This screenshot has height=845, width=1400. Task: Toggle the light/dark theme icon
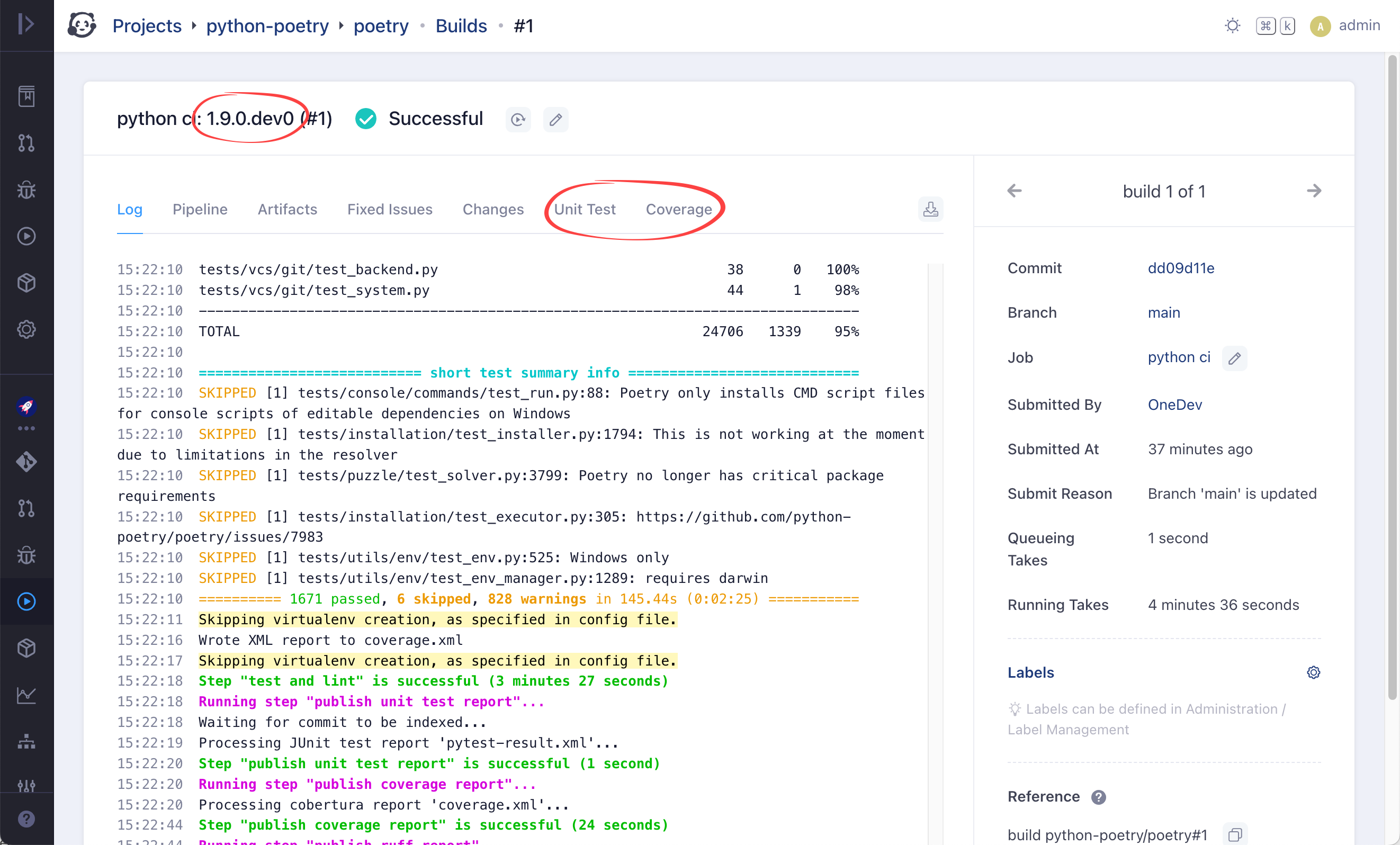tap(1232, 25)
